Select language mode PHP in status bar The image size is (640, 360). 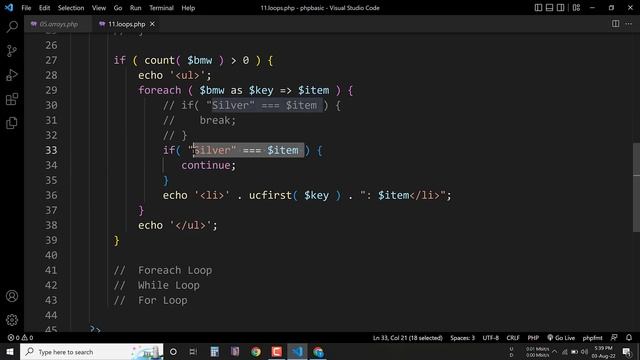point(533,338)
